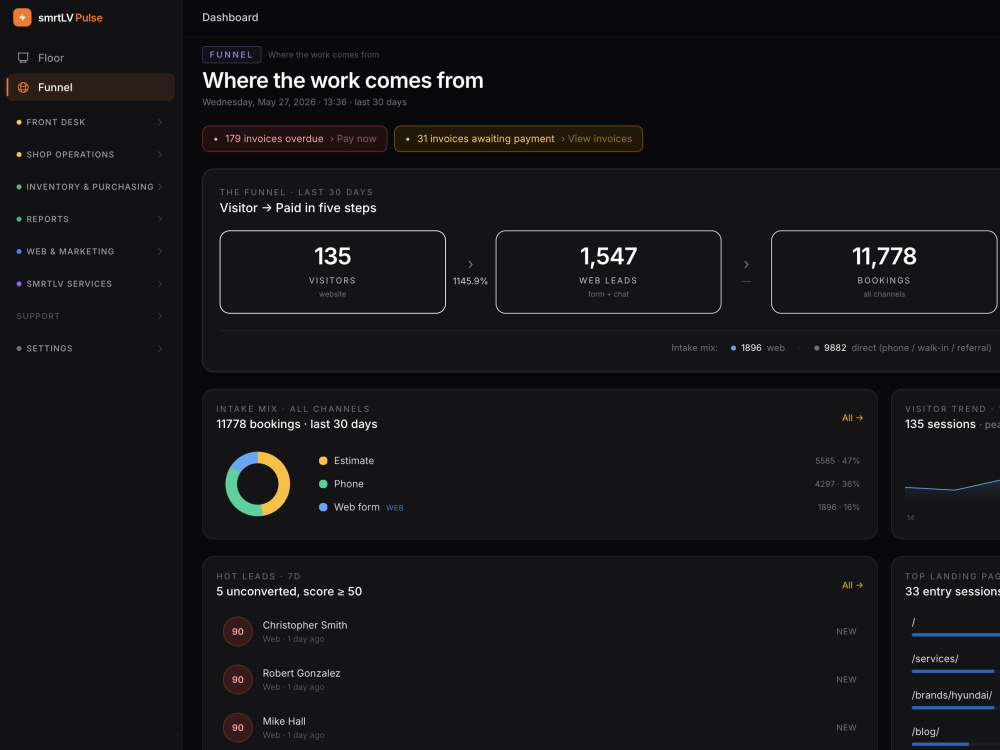Expand Inventory & Purchasing section
This screenshot has width=1000, height=750.
pos(90,187)
